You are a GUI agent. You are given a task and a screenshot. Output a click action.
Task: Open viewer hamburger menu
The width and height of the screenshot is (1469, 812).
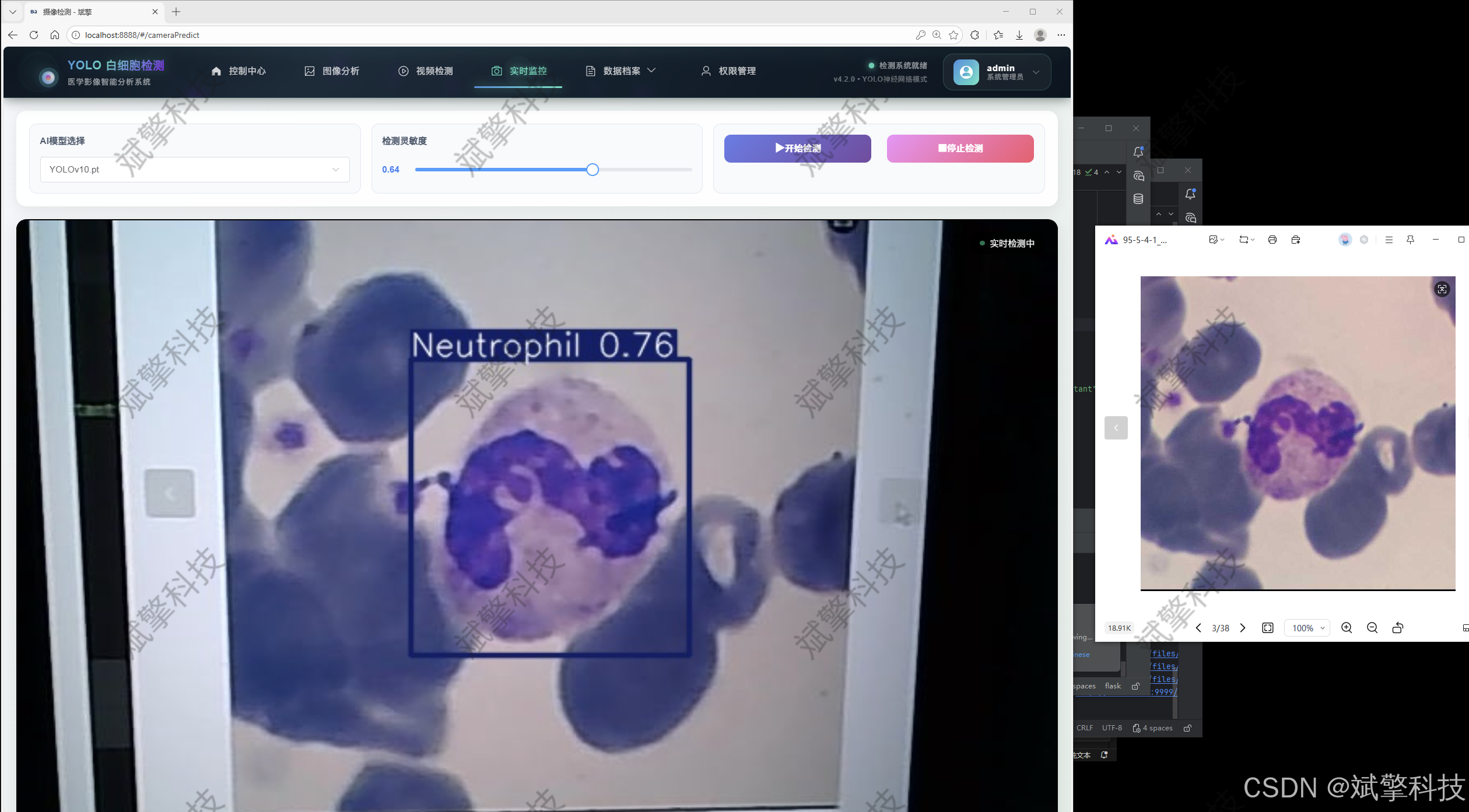tap(1389, 240)
